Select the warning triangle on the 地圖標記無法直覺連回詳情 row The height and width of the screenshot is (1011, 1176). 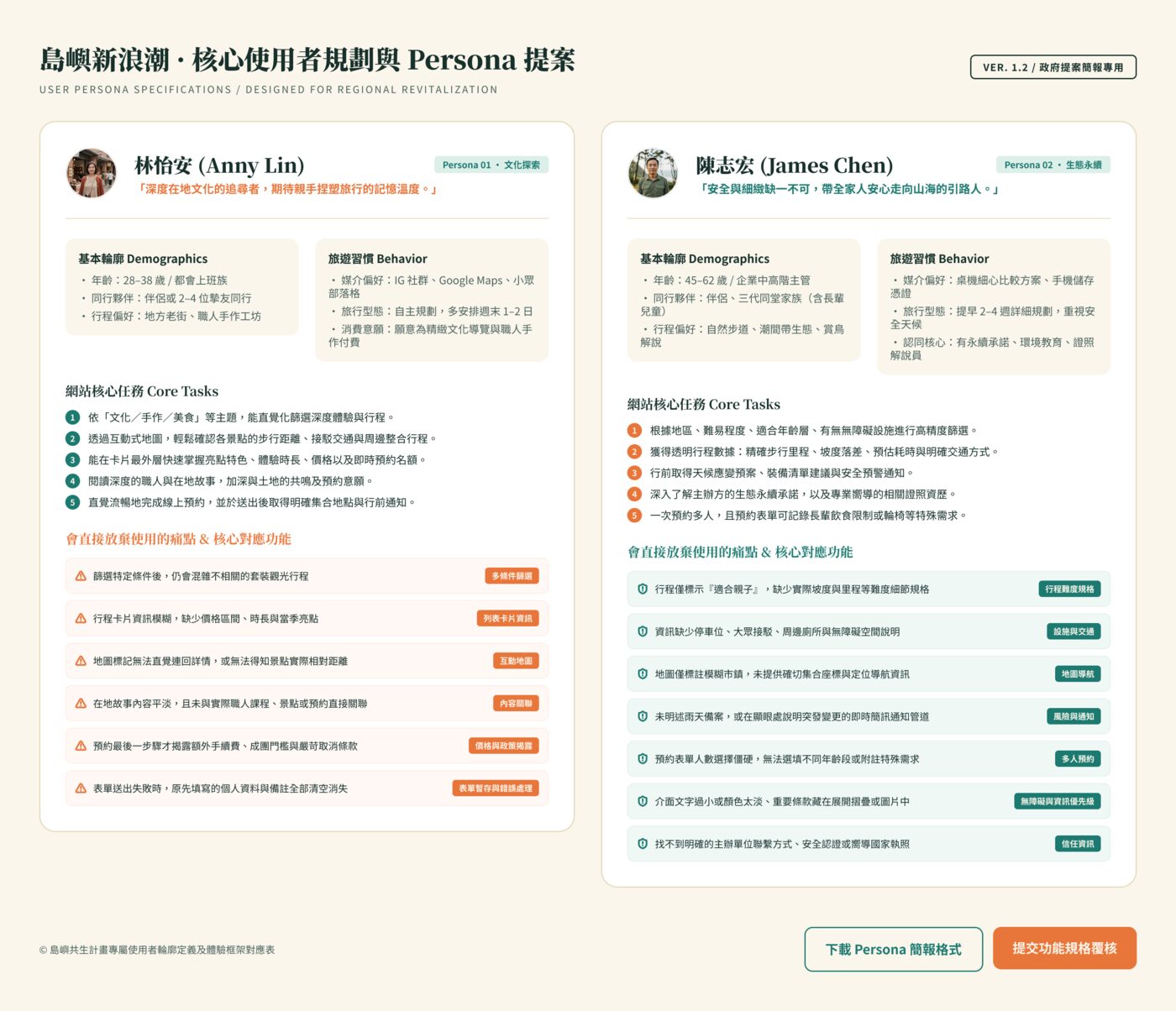tap(81, 661)
